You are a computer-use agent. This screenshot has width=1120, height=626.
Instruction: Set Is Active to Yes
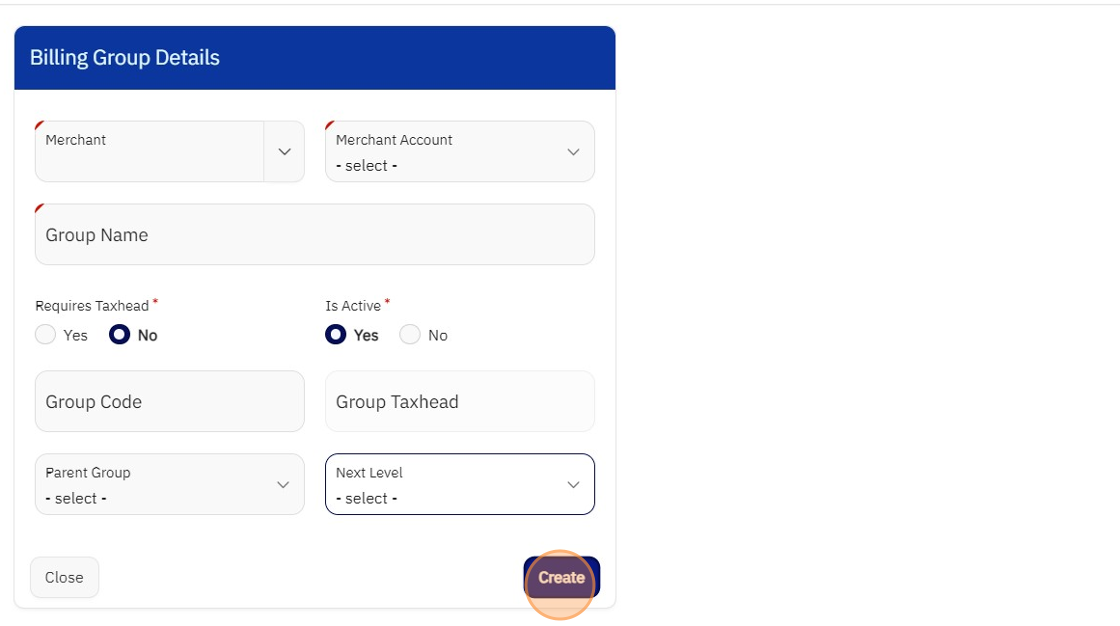click(336, 335)
